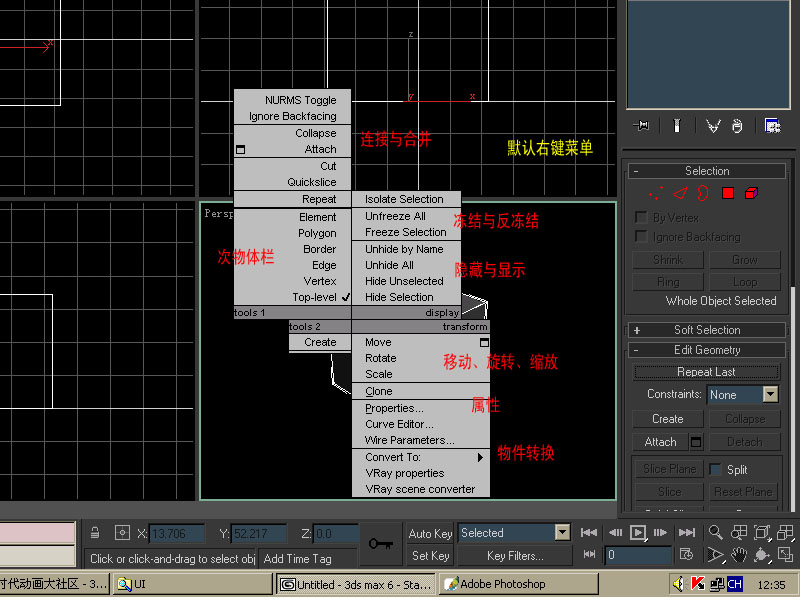
Task: Toggle Auto Key animation mode
Action: point(430,533)
